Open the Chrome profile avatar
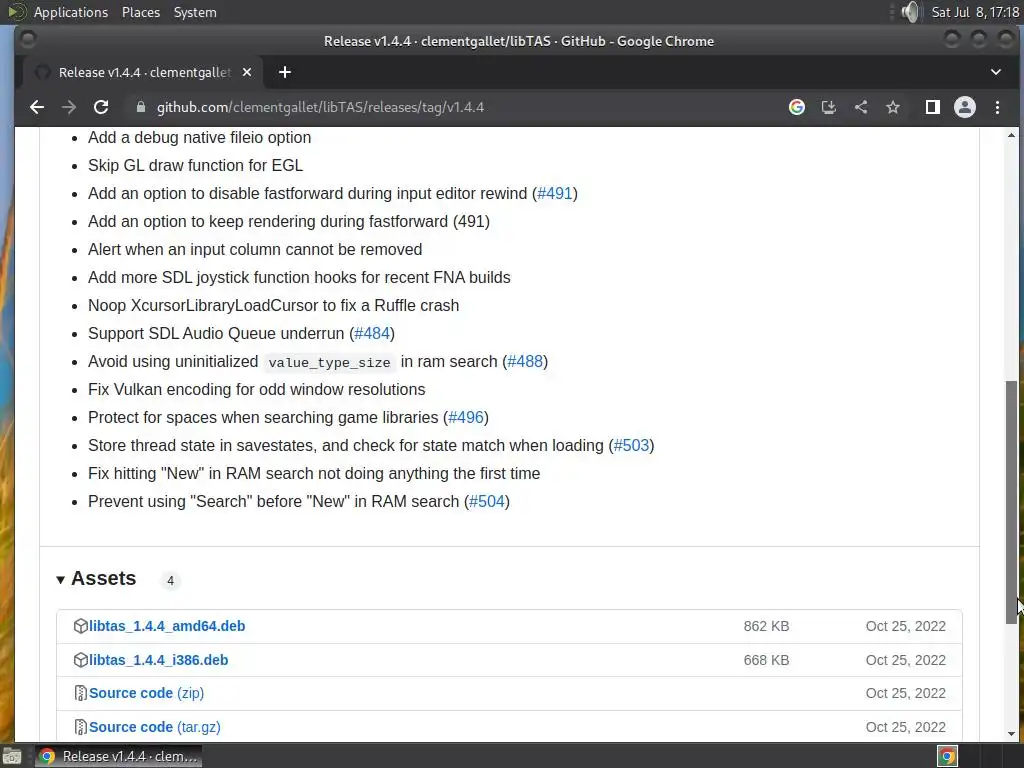The height and width of the screenshot is (768, 1024). click(965, 107)
